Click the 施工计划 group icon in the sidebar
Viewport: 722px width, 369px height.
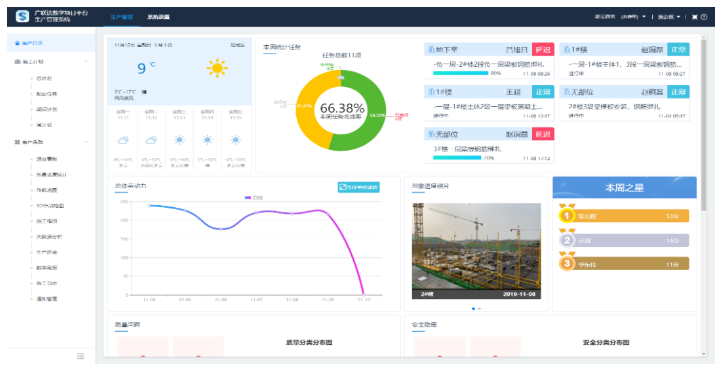click(17, 61)
